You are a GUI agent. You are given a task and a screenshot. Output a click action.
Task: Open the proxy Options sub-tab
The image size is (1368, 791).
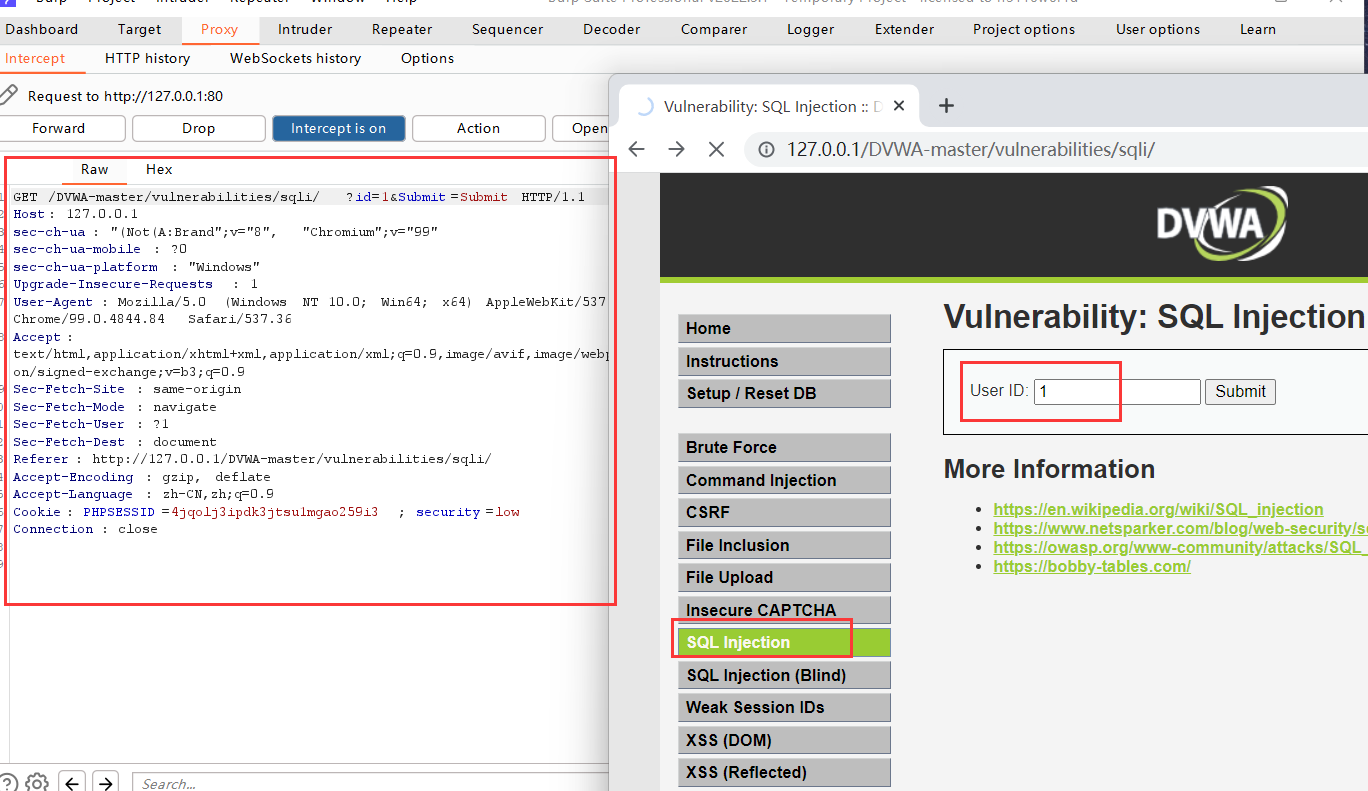[427, 58]
